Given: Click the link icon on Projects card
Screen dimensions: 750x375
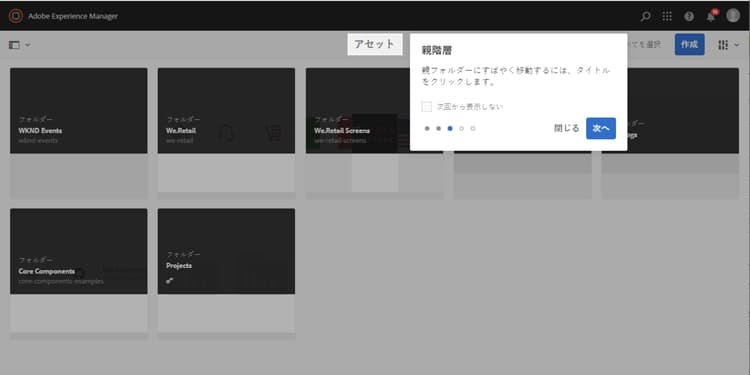Looking at the screenshot, I should [169, 281].
